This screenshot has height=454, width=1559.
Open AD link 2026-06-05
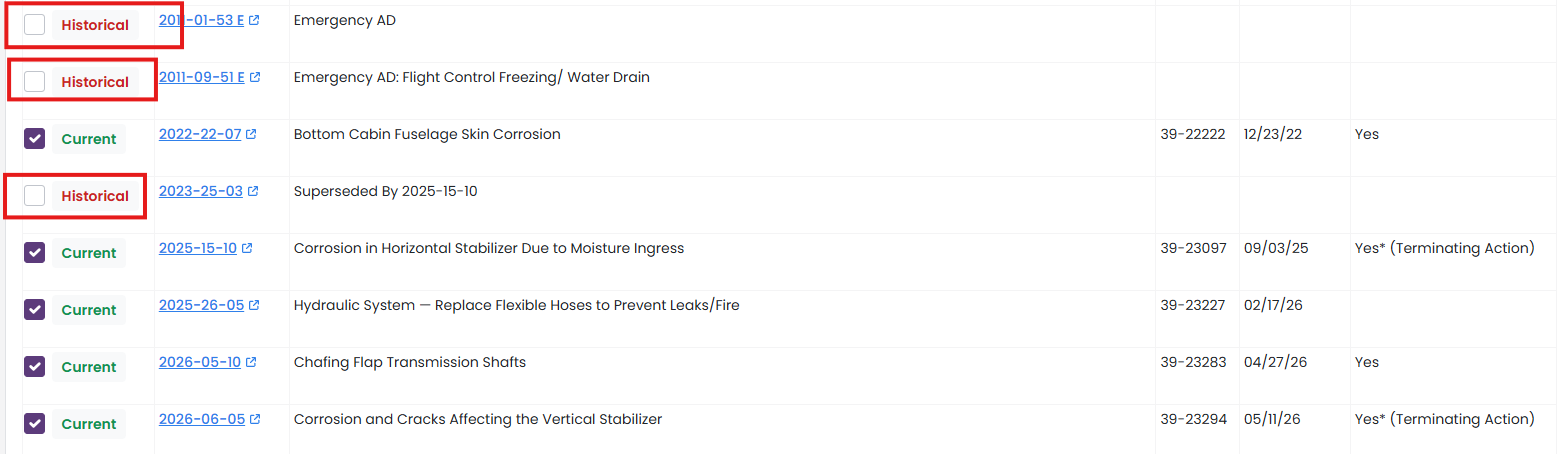pyautogui.click(x=201, y=419)
